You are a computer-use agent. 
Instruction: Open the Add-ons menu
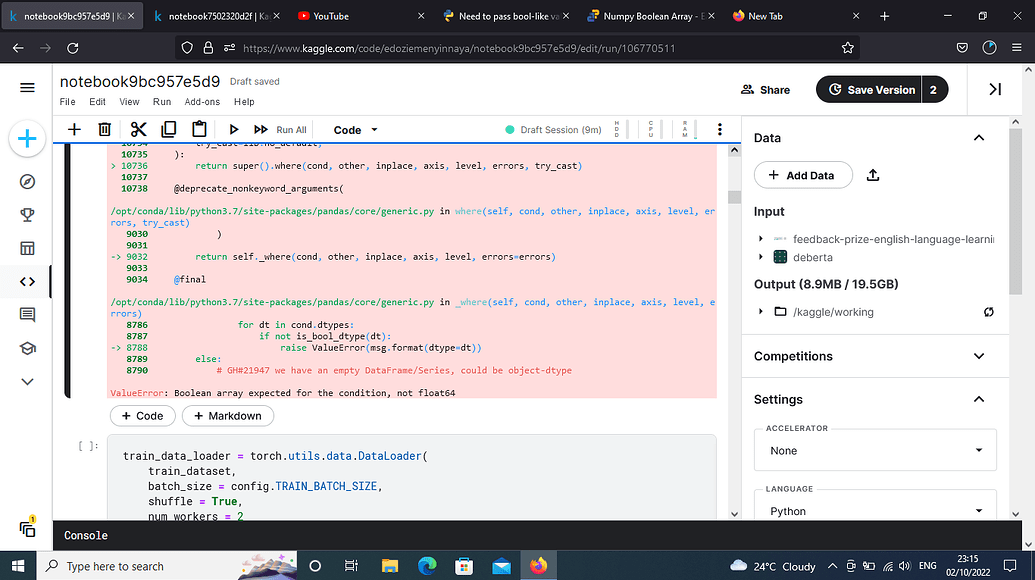click(x=202, y=102)
